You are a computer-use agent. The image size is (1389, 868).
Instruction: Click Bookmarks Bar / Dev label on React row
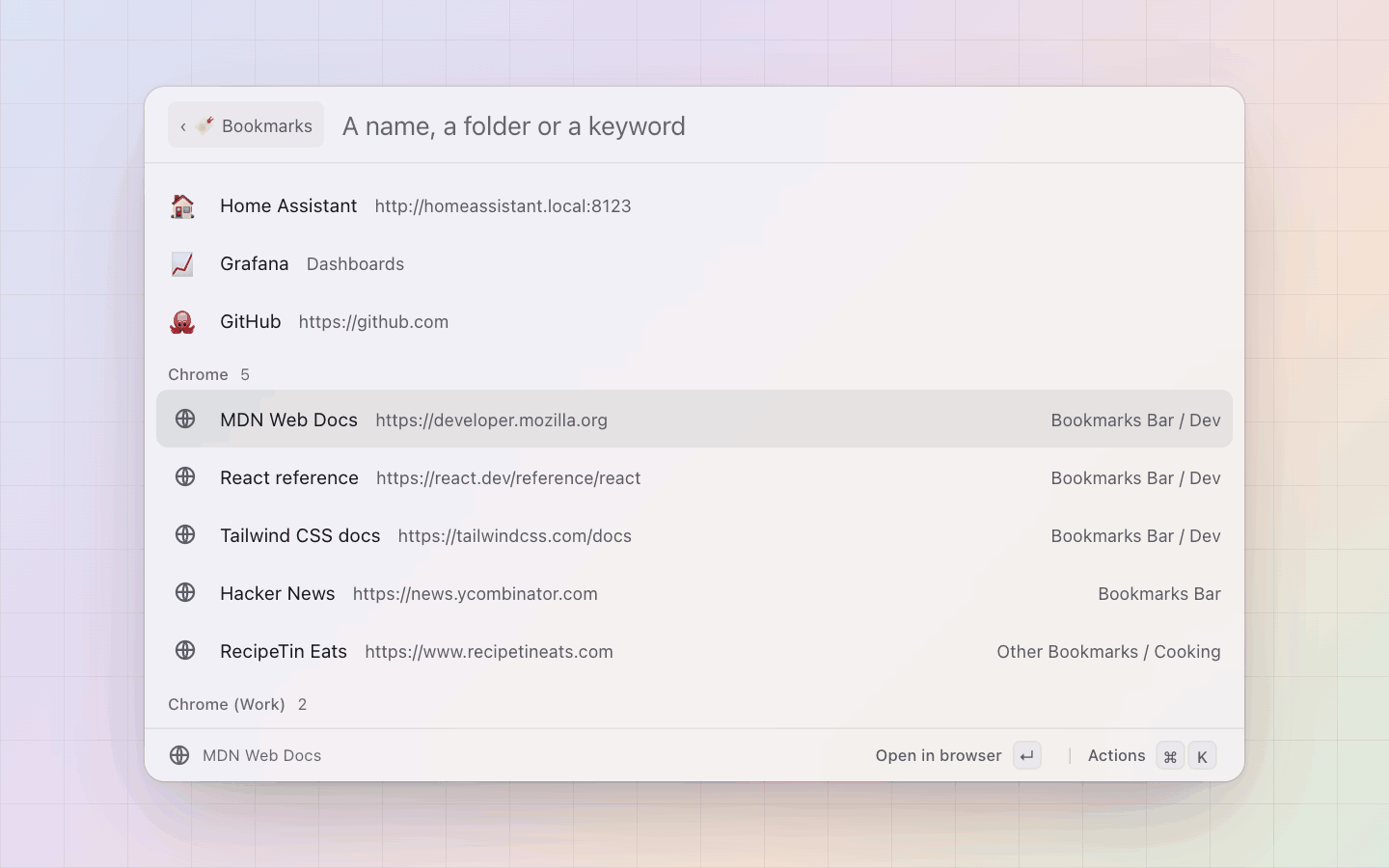[x=1135, y=478]
